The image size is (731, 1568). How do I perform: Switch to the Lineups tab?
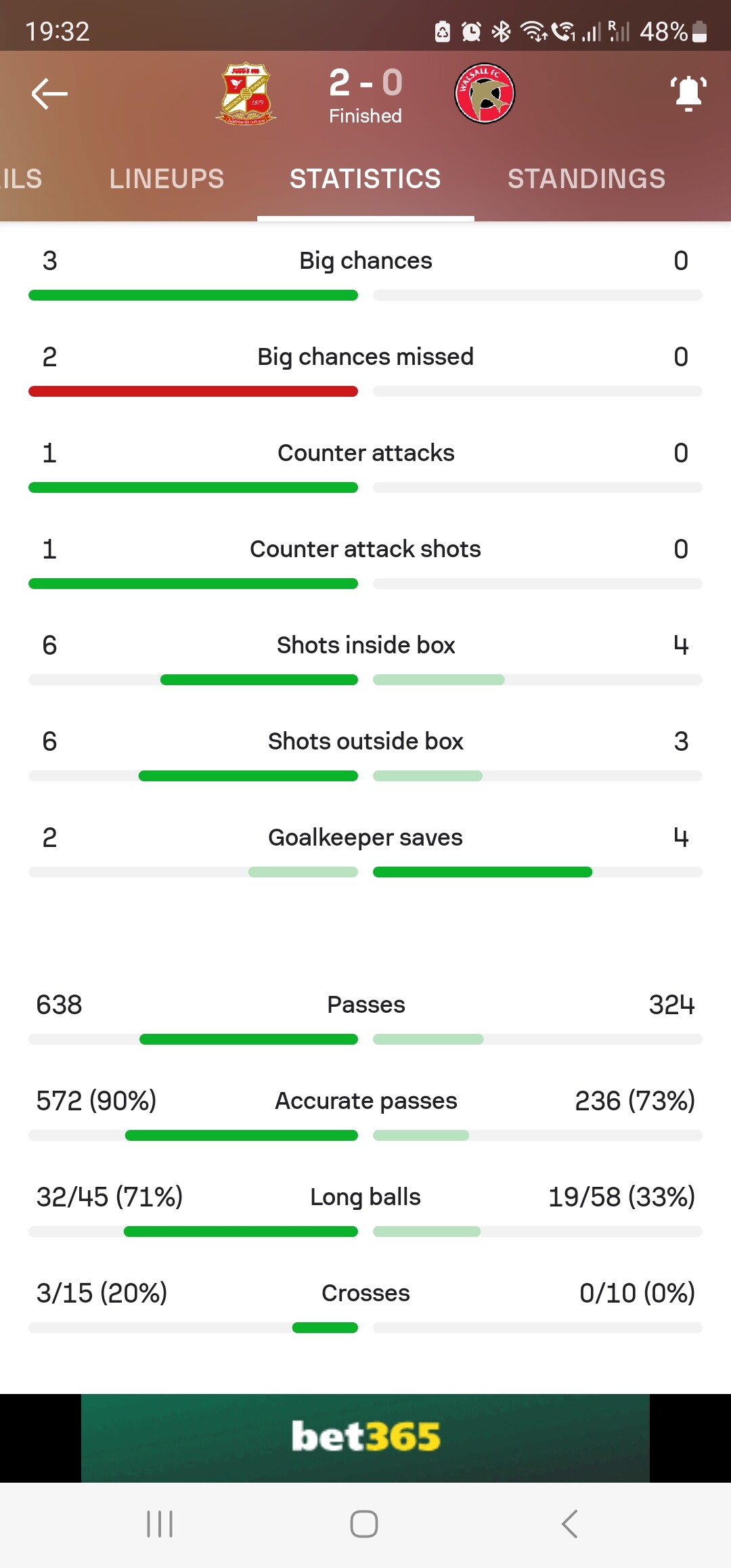click(167, 179)
